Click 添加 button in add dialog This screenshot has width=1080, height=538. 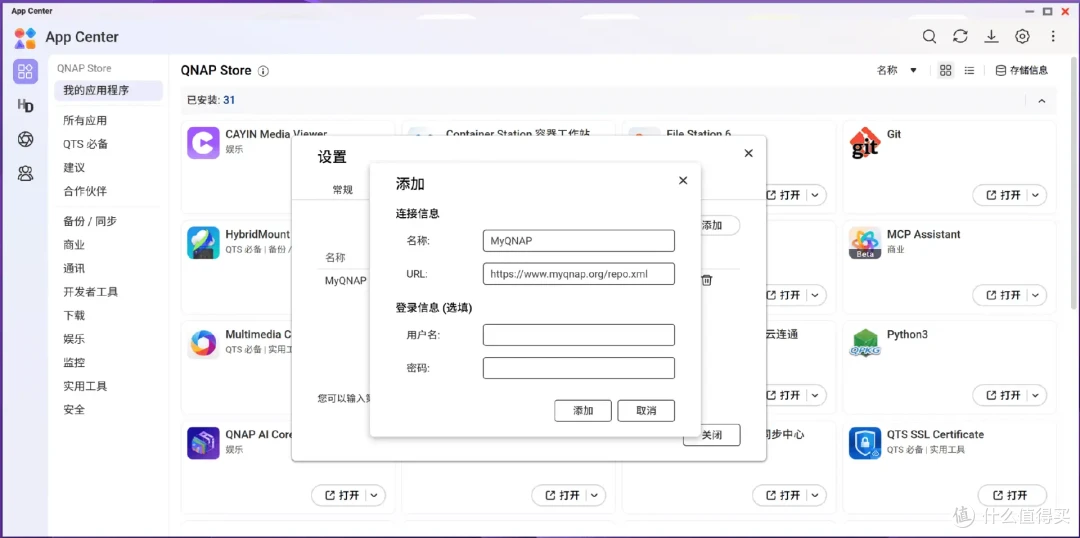583,411
